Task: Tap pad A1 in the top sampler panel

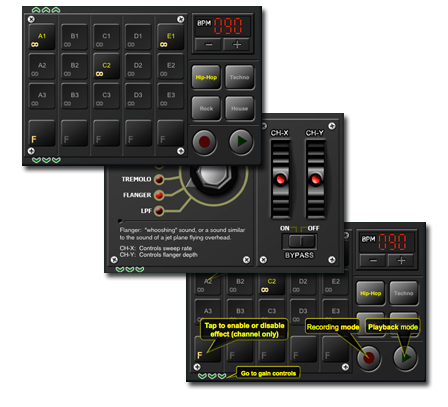Action: pos(42,37)
